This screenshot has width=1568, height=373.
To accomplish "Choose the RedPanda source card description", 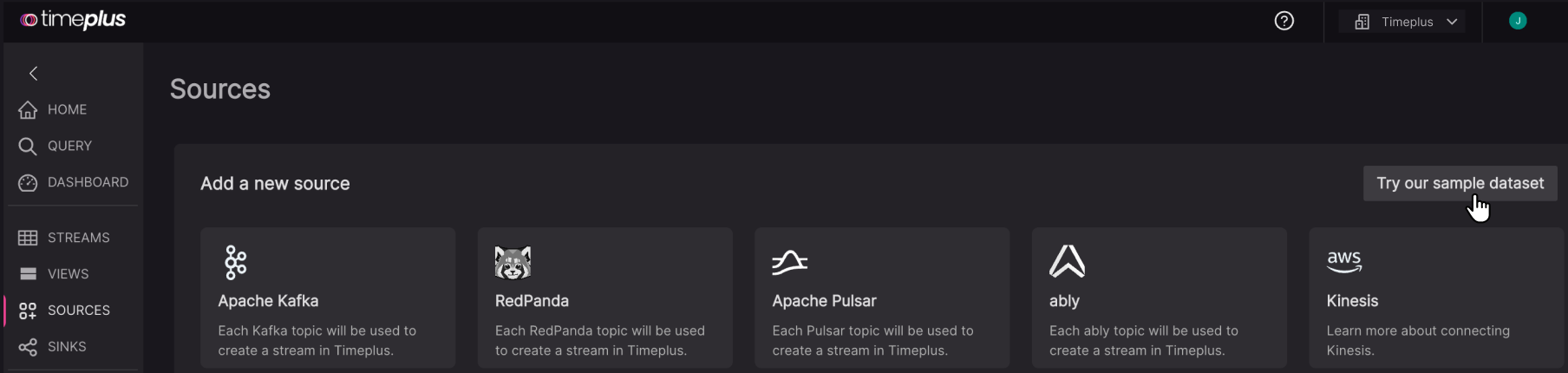I will click(x=599, y=341).
